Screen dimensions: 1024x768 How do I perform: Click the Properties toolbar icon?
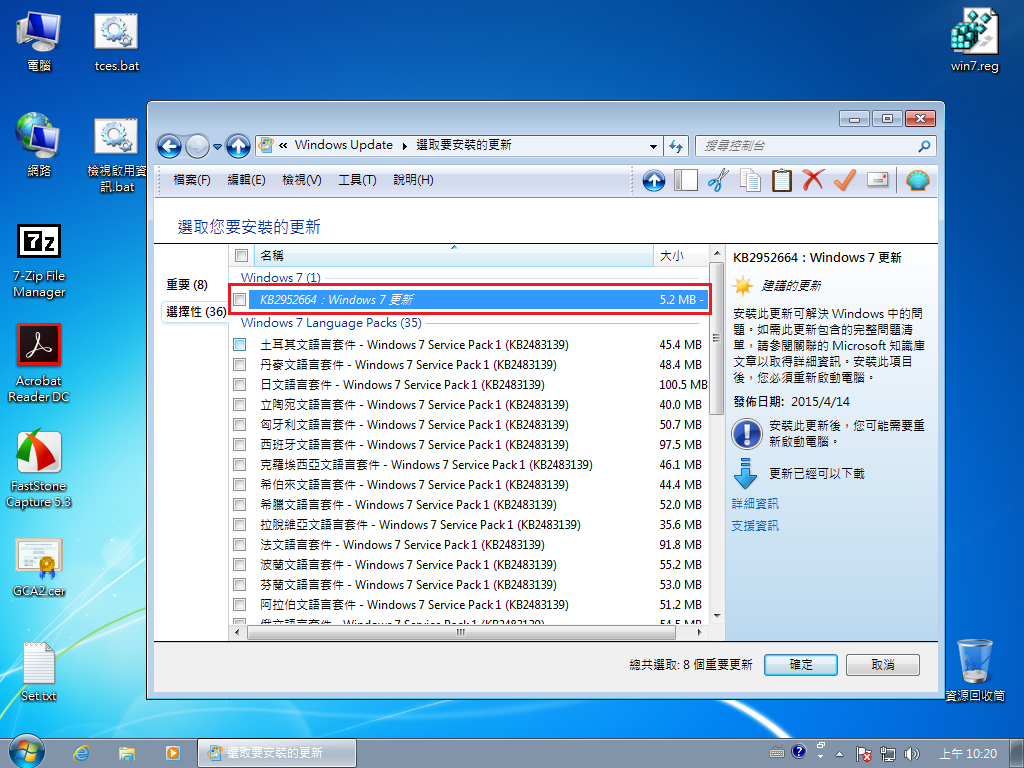[877, 179]
